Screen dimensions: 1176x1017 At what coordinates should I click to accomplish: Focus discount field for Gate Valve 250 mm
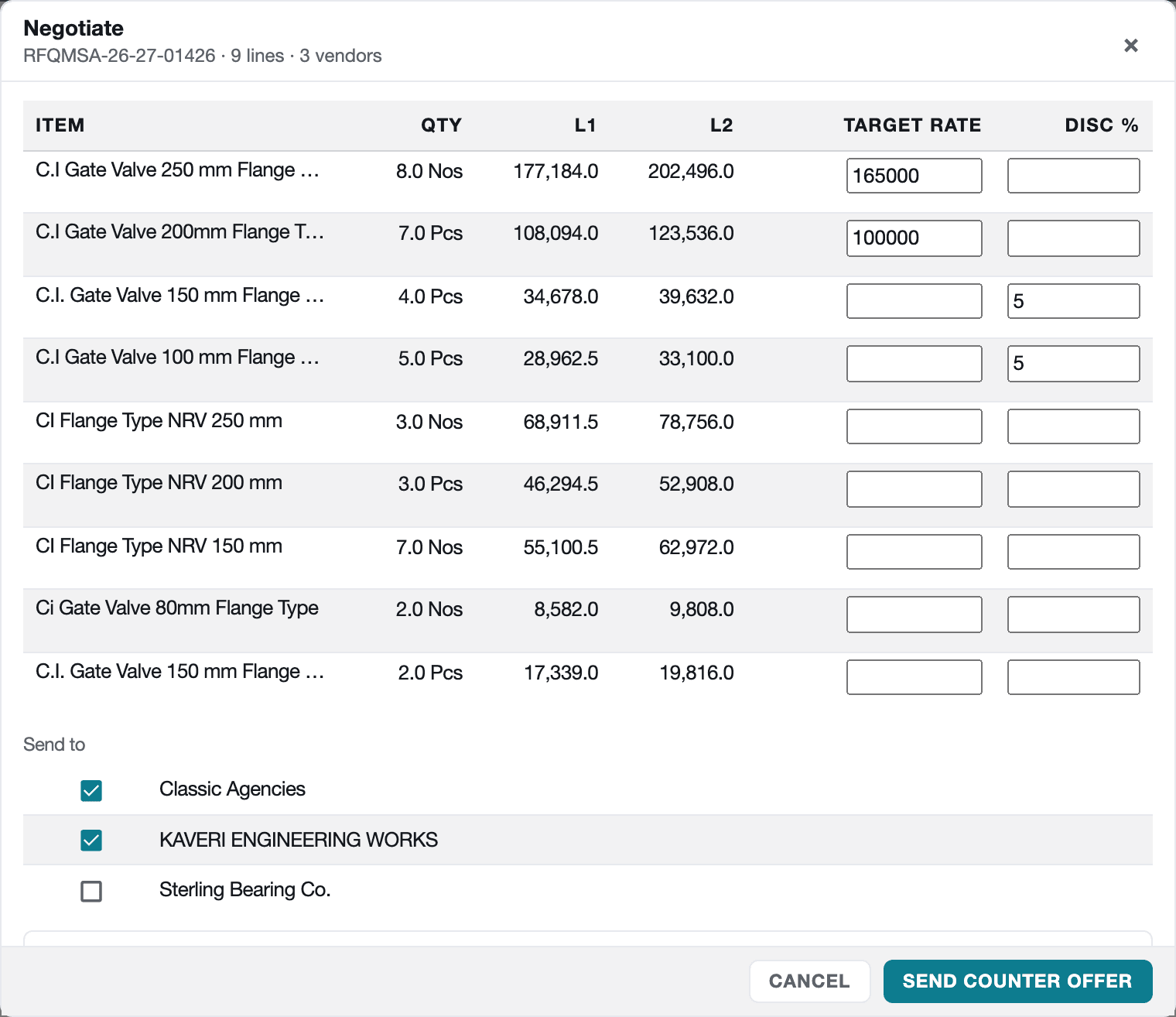coord(1073,176)
